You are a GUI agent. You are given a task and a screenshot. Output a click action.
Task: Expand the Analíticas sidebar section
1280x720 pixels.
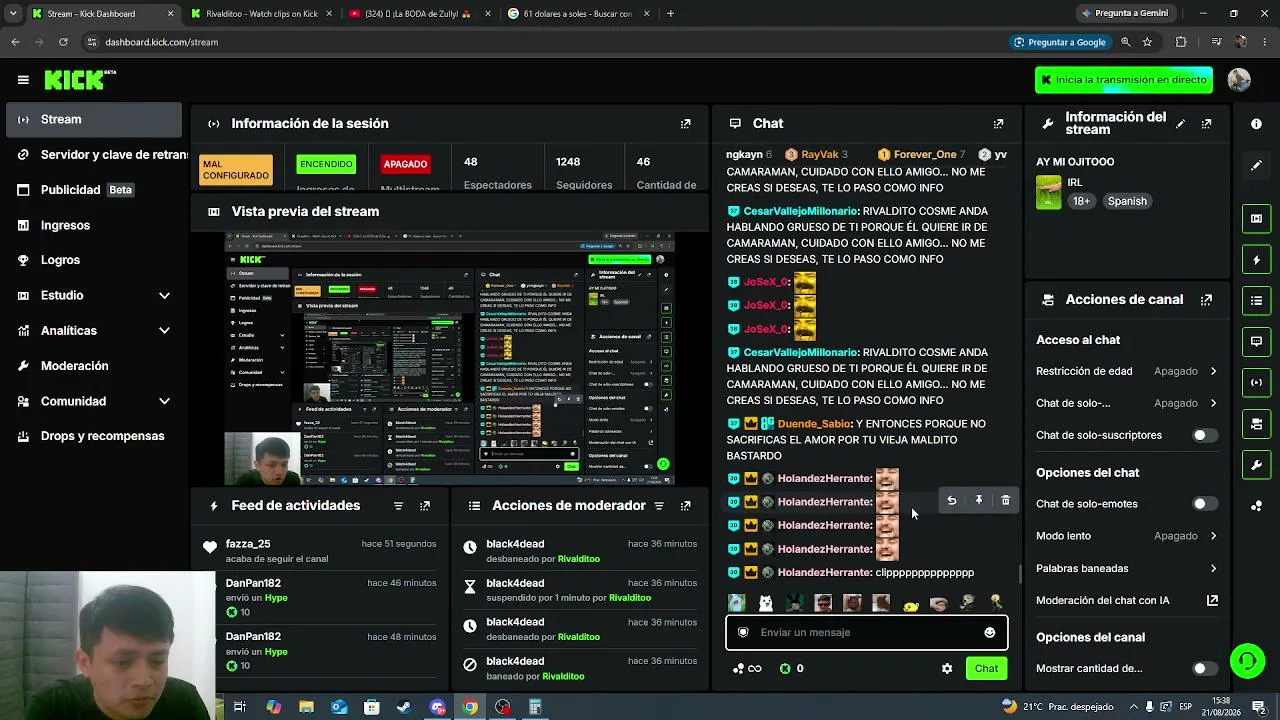coord(95,331)
